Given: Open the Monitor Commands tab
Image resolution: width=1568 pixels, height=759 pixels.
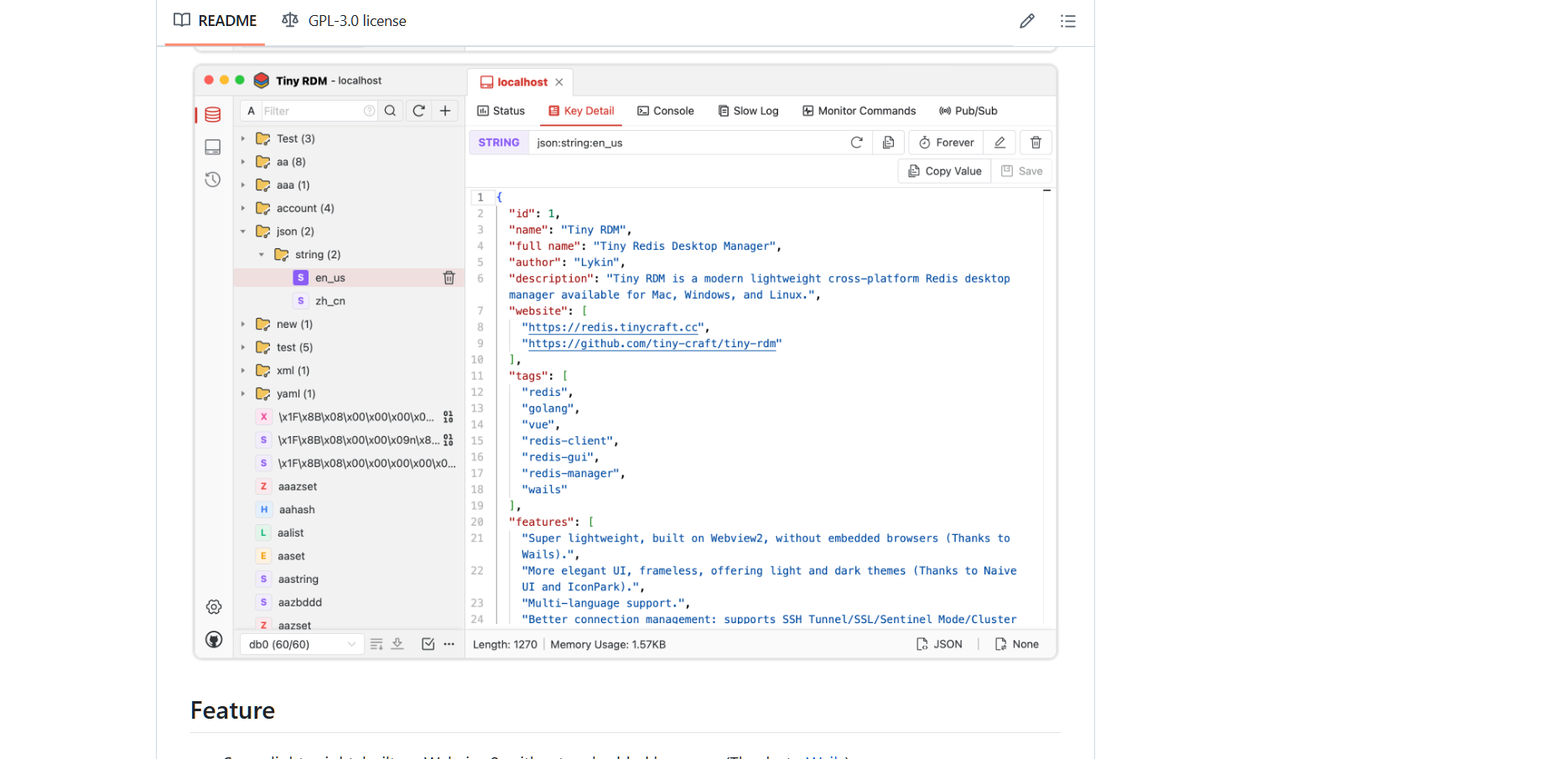Looking at the screenshot, I should [859, 111].
